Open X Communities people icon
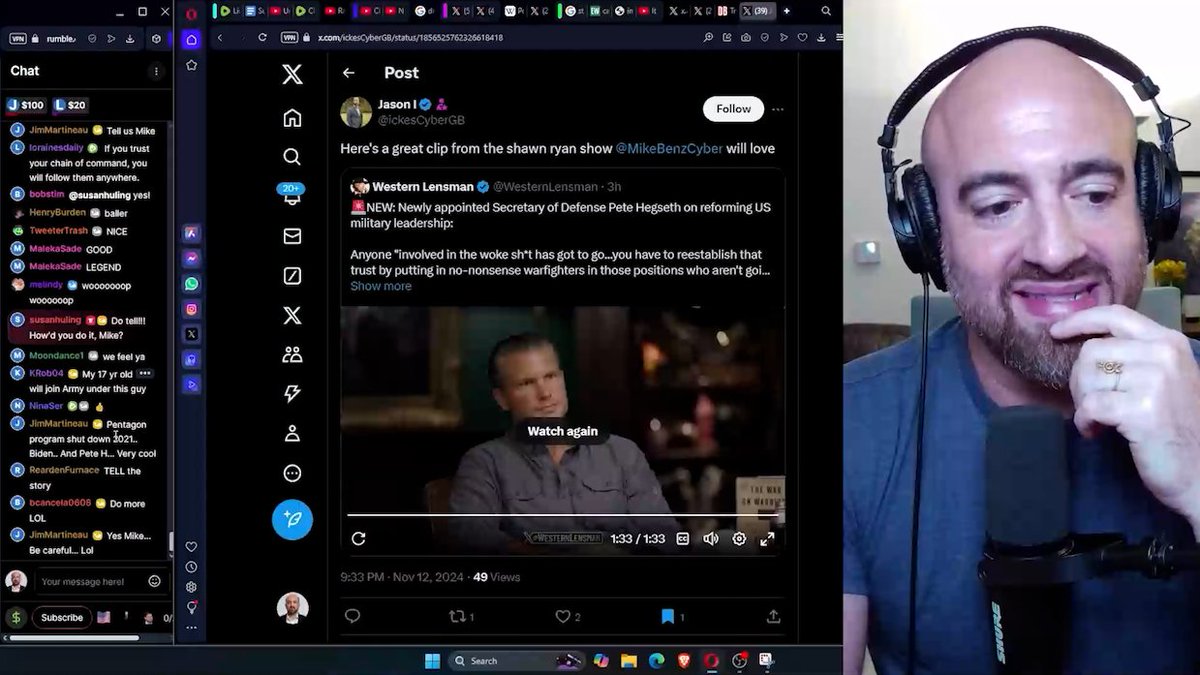Image resolution: width=1200 pixels, height=675 pixels. (292, 354)
